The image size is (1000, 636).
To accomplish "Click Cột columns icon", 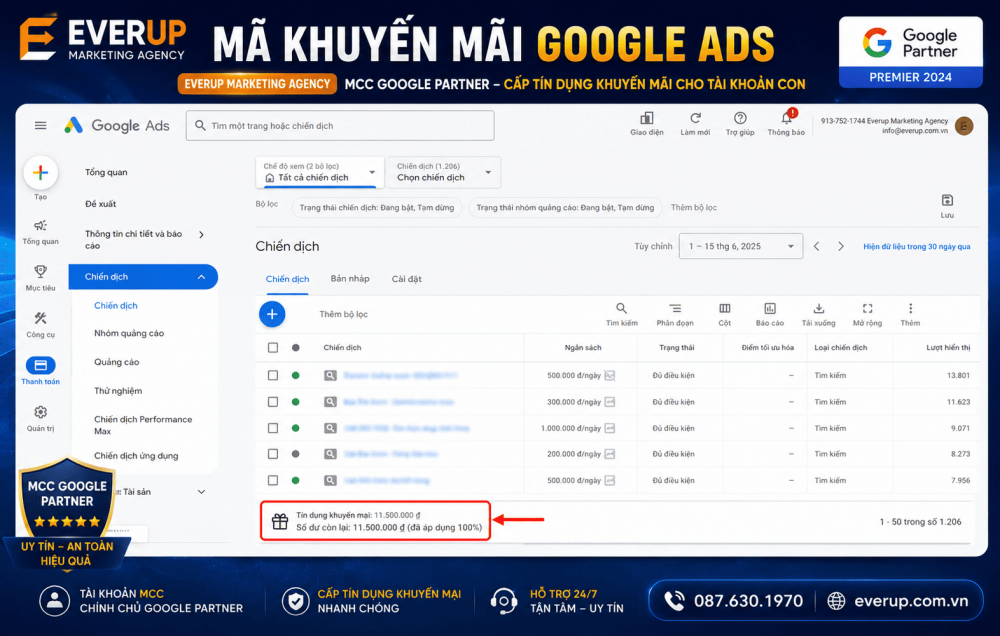I will tap(724, 309).
